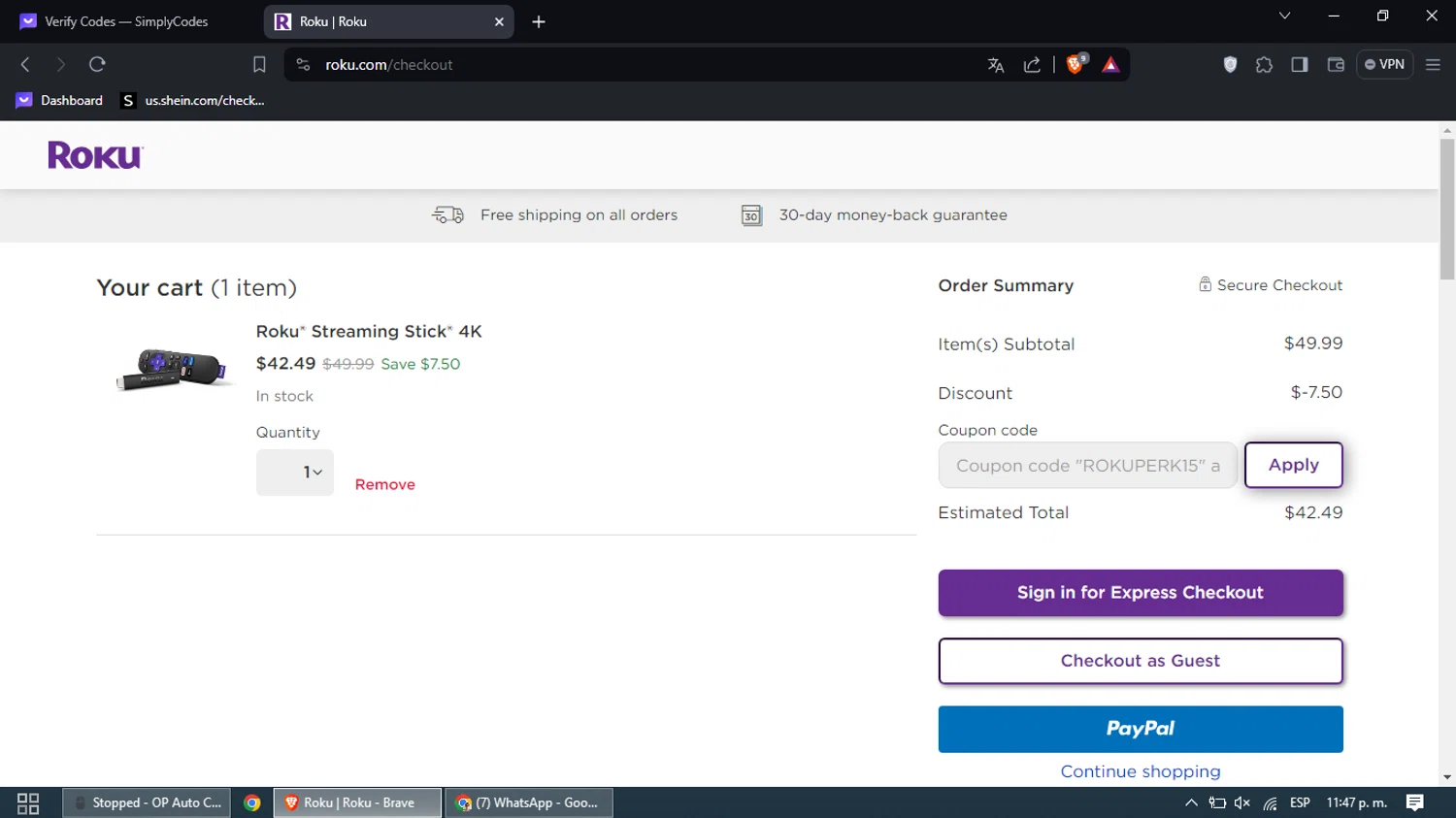Click the share page icon
Viewport: 1456px width, 818px height.
[1032, 65]
